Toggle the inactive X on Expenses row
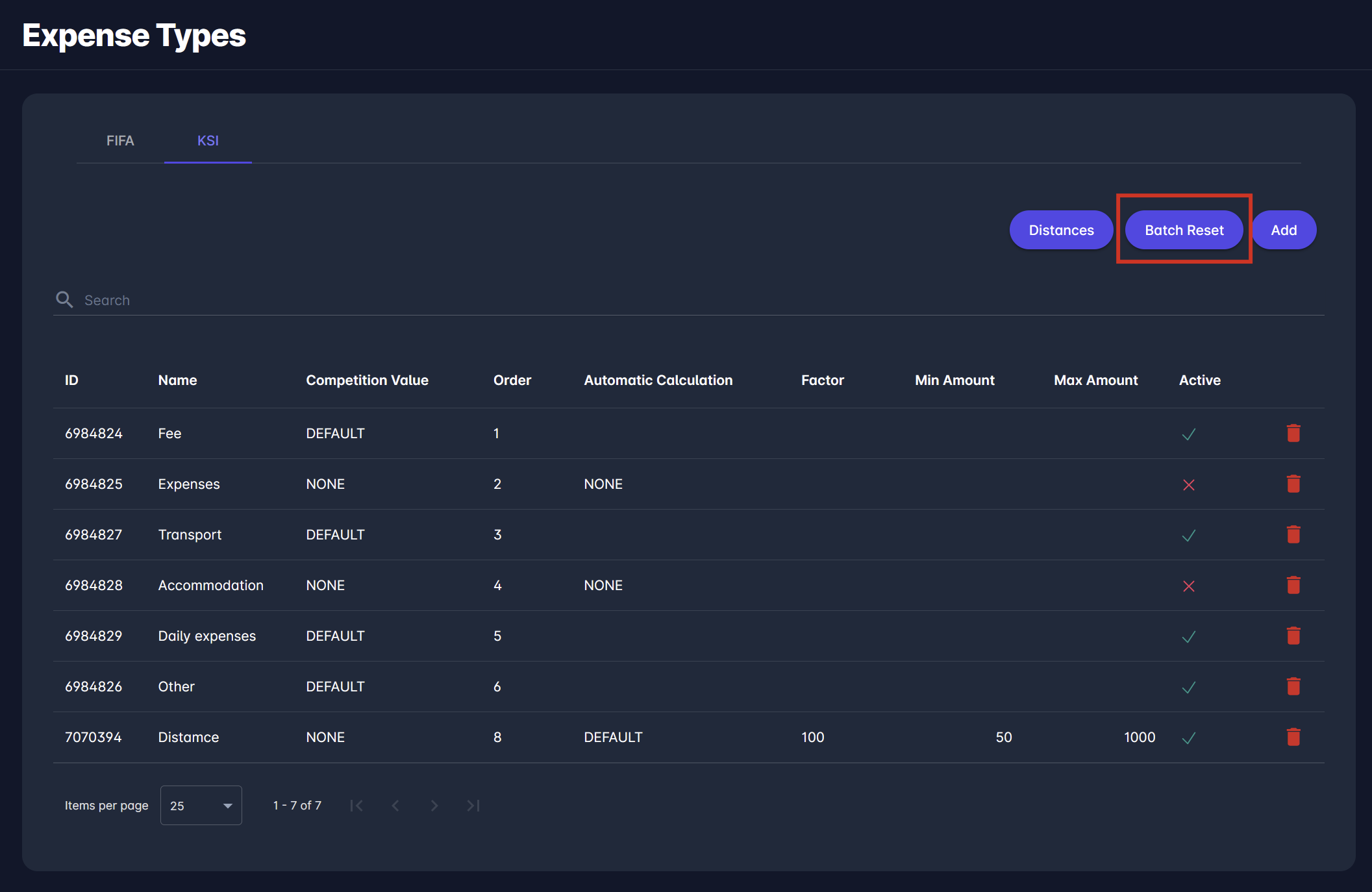Screen dimensions: 1372x892 click(x=1188, y=485)
